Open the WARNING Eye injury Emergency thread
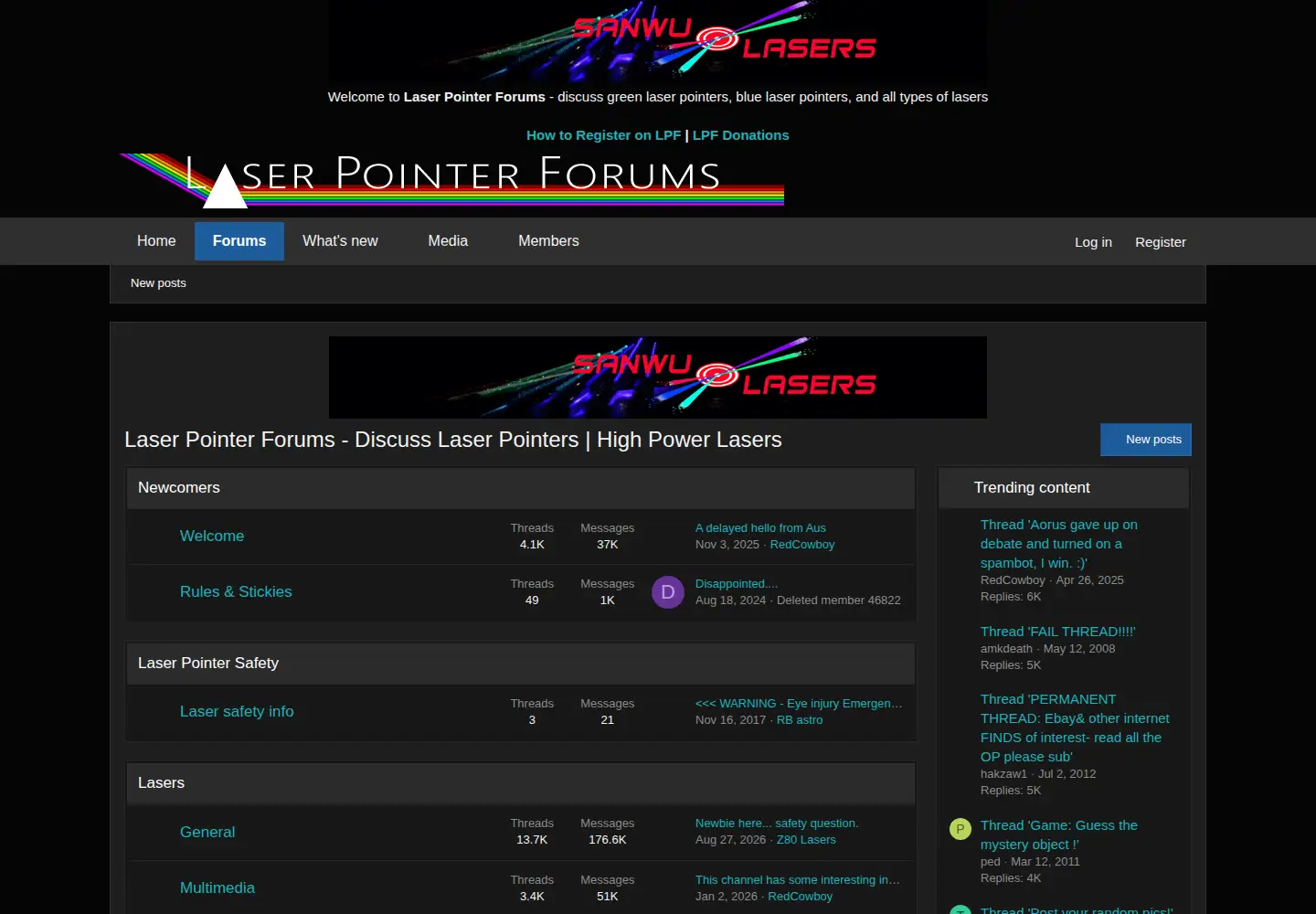Screen dimensions: 1316x914 point(799,704)
